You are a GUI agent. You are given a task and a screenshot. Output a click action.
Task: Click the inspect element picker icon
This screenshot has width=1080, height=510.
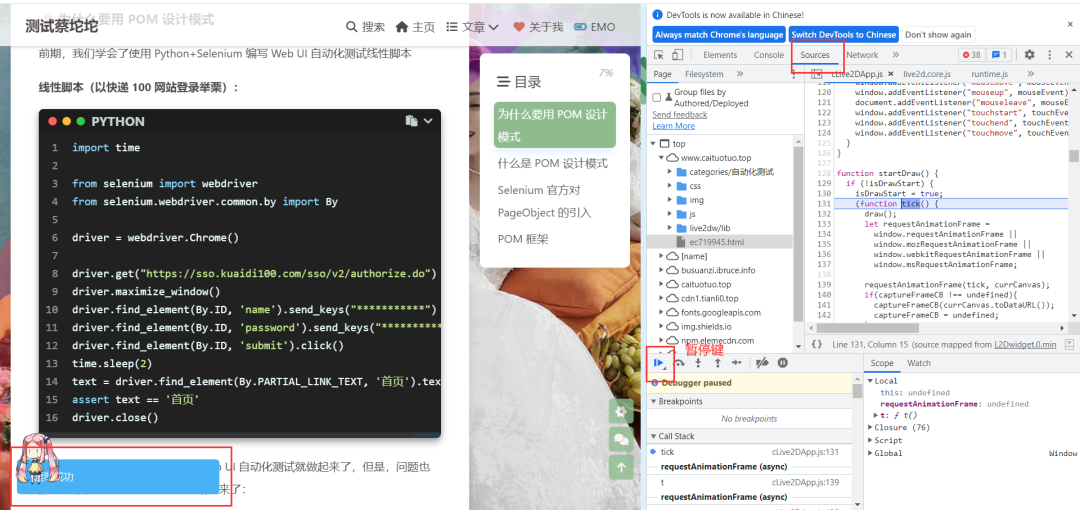point(659,55)
